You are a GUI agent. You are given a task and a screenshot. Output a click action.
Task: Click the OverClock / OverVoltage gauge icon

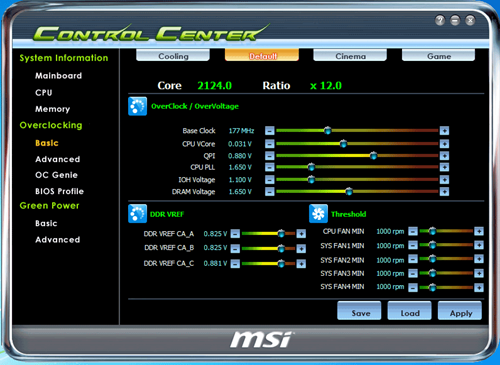pyautogui.click(x=137, y=106)
